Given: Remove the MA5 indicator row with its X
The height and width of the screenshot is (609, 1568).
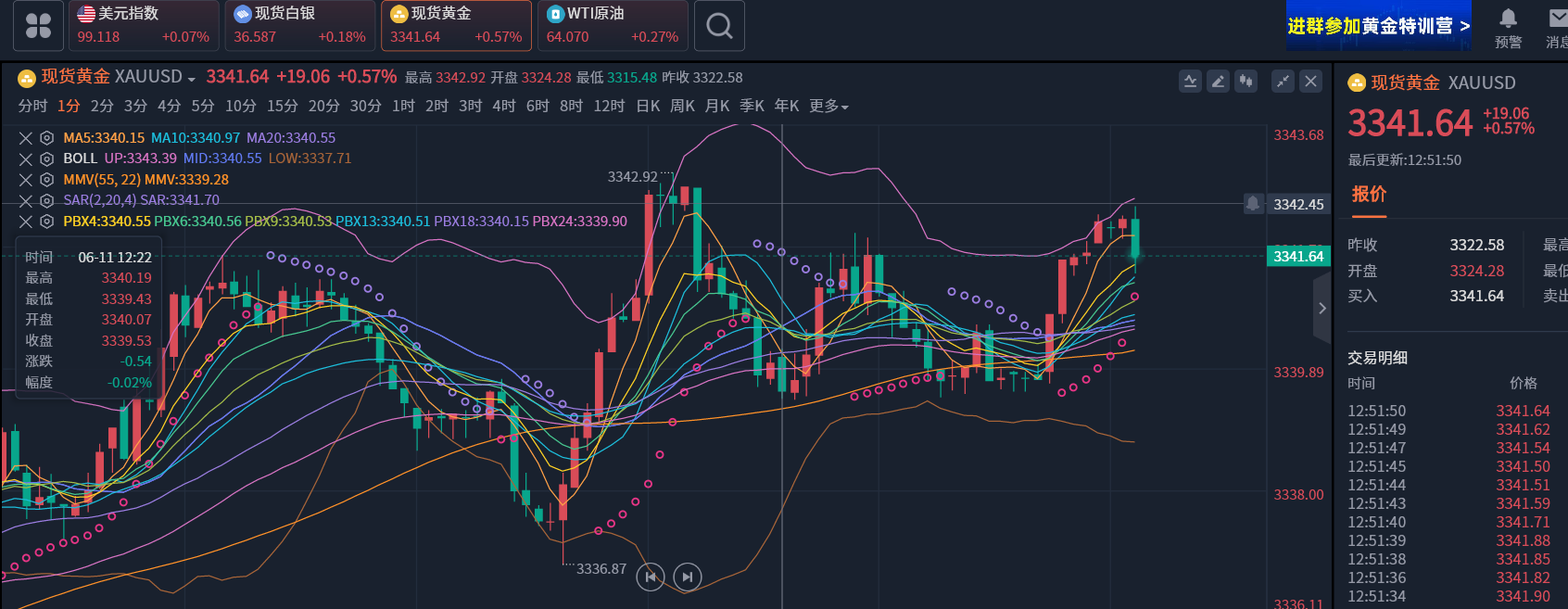Looking at the screenshot, I should [x=26, y=138].
